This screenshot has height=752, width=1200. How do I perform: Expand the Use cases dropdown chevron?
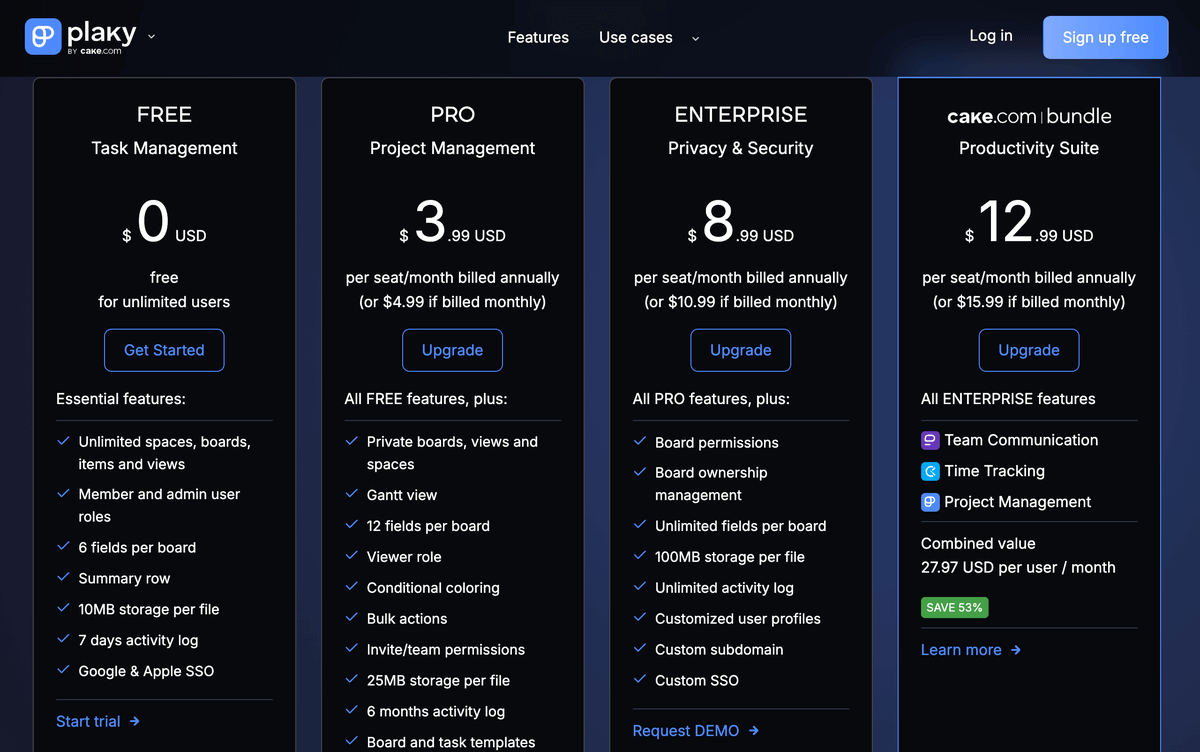click(695, 39)
